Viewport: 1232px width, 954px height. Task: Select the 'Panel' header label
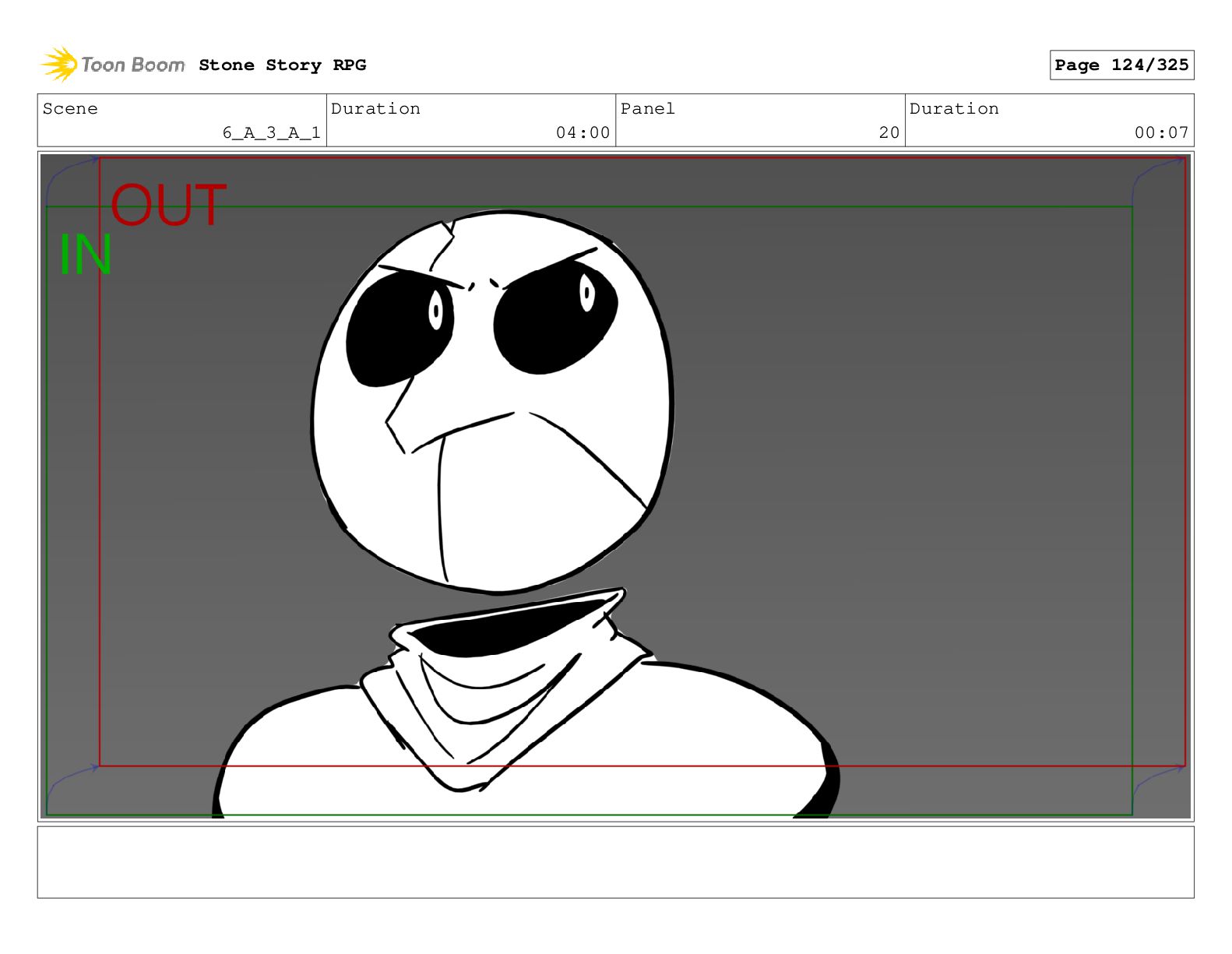[x=647, y=109]
